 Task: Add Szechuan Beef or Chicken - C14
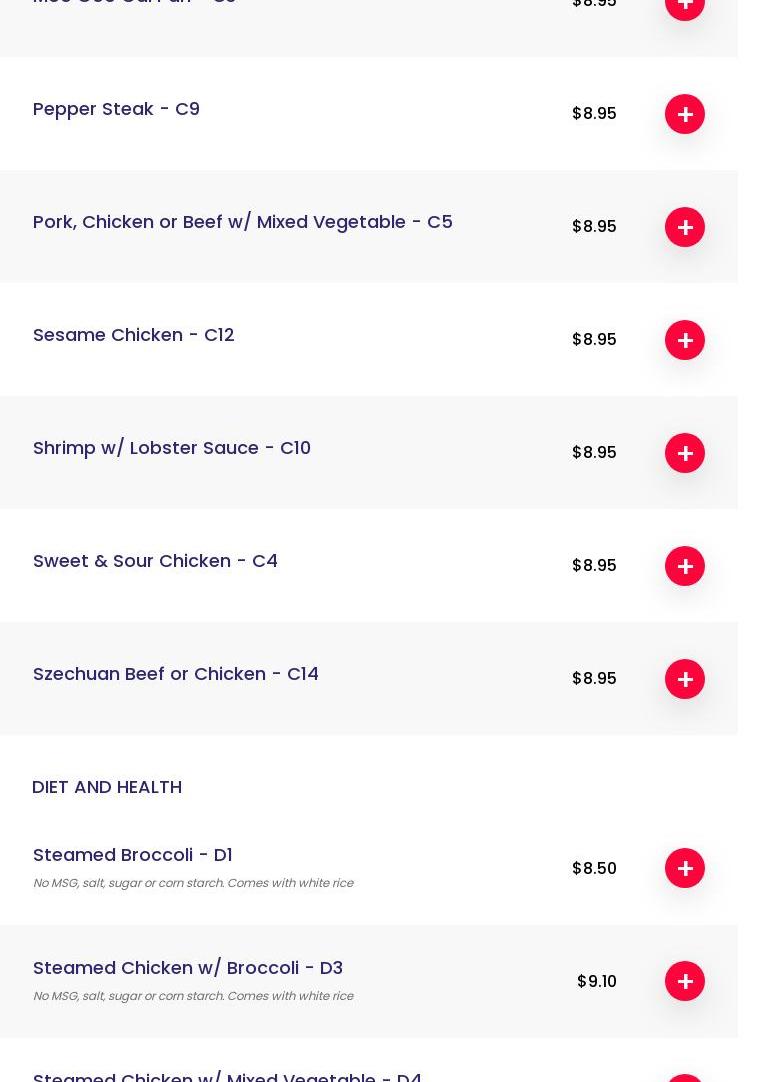685,679
